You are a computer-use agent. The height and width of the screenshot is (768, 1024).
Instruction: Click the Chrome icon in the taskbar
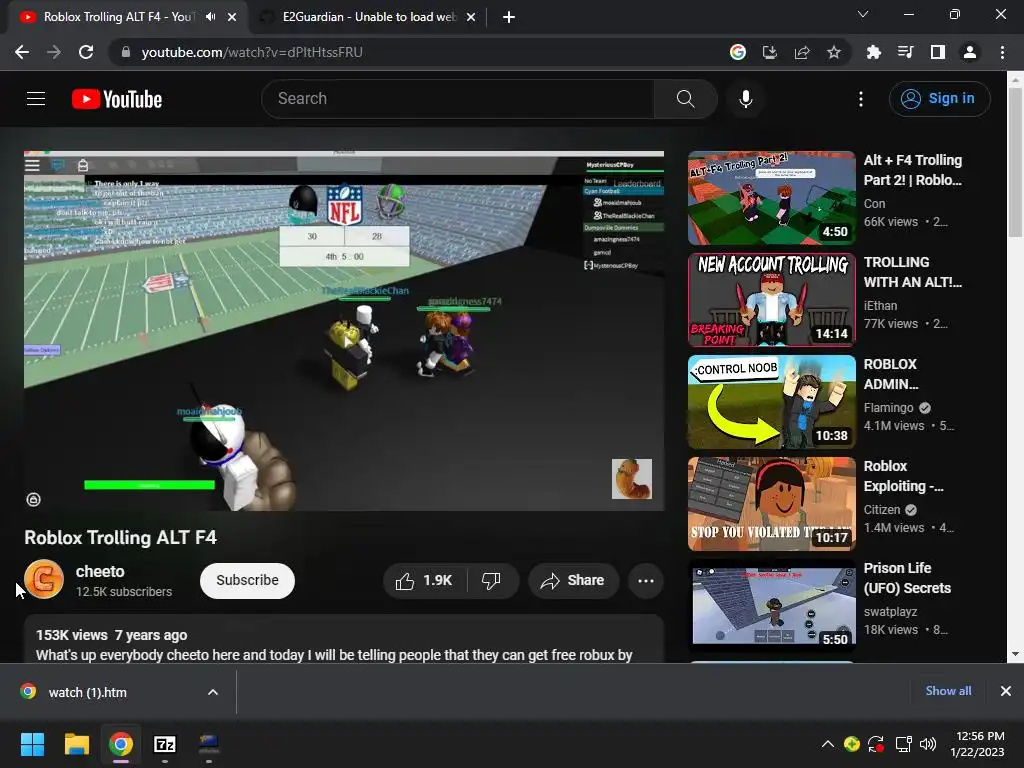(121, 744)
